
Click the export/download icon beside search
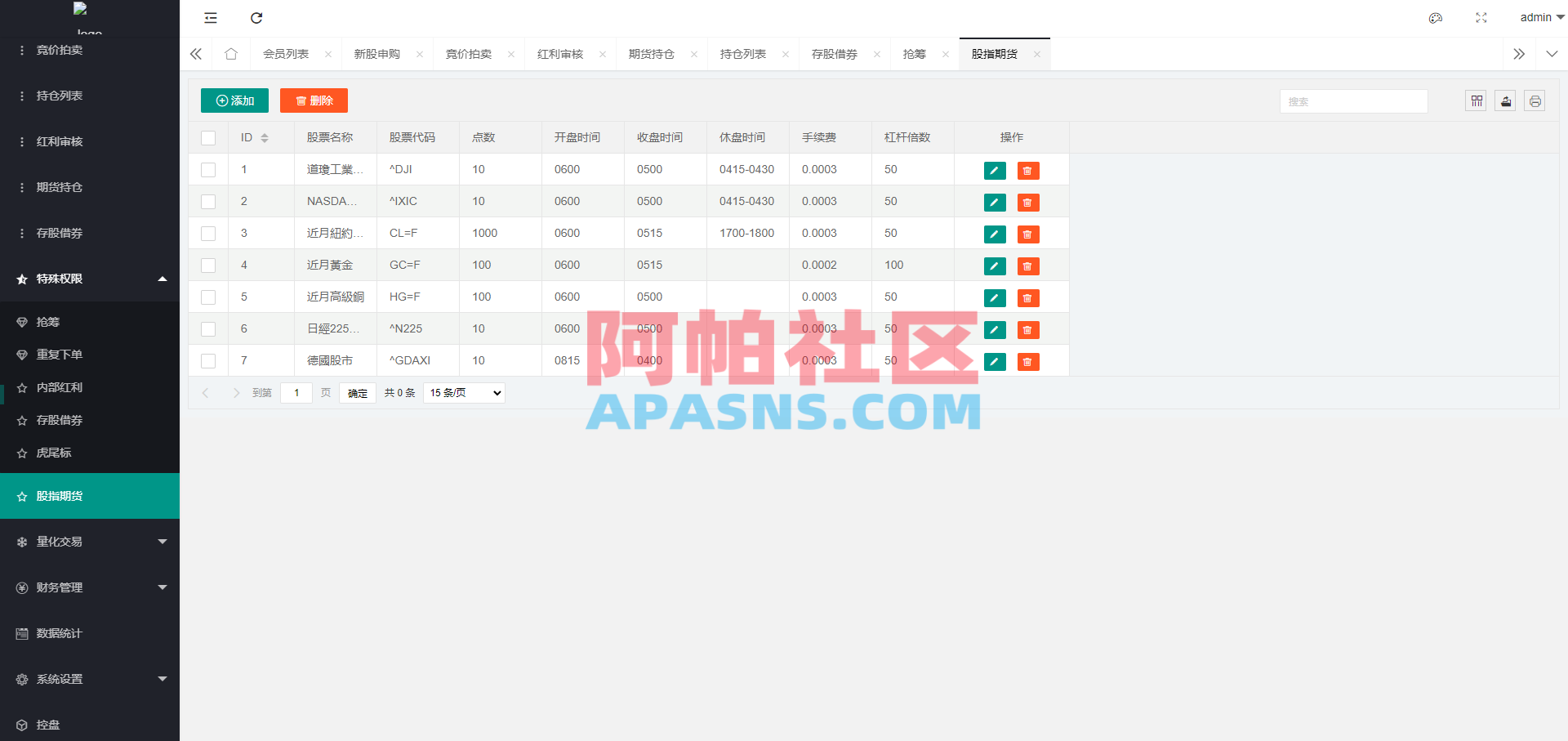[1505, 100]
